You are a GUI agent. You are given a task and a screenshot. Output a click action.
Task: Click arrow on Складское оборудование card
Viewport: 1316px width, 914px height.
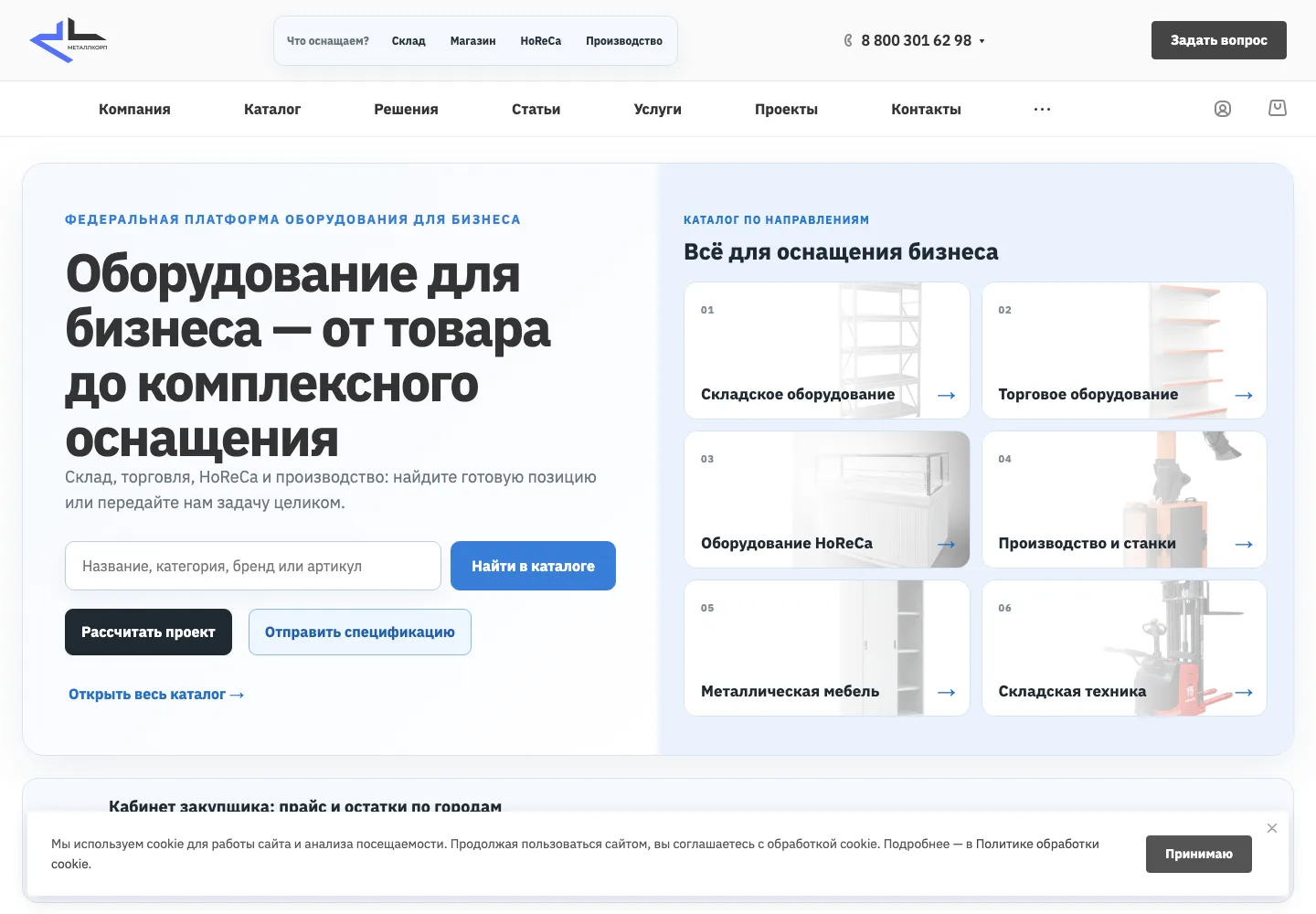coord(947,395)
